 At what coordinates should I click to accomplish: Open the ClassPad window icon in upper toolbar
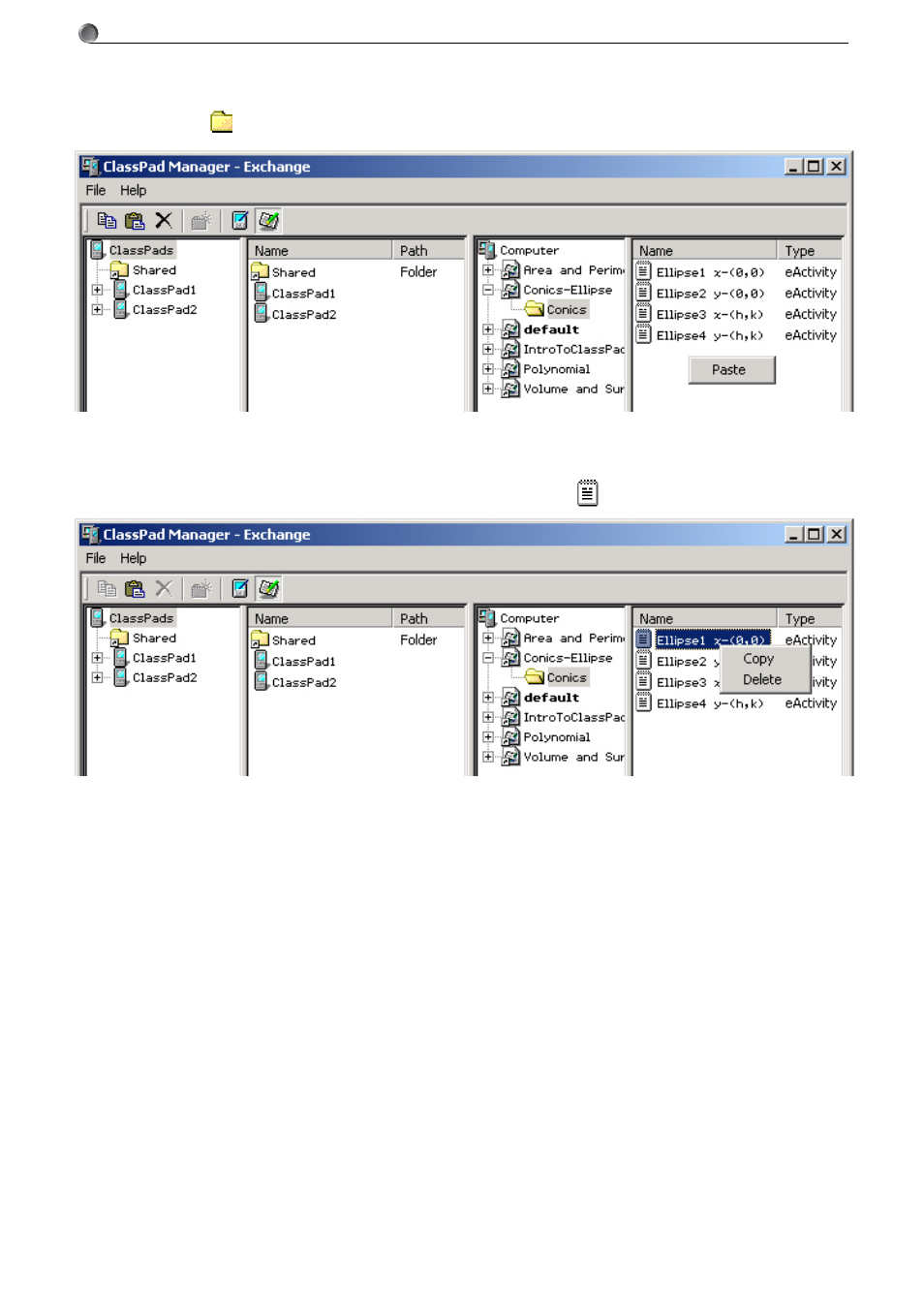[239, 221]
